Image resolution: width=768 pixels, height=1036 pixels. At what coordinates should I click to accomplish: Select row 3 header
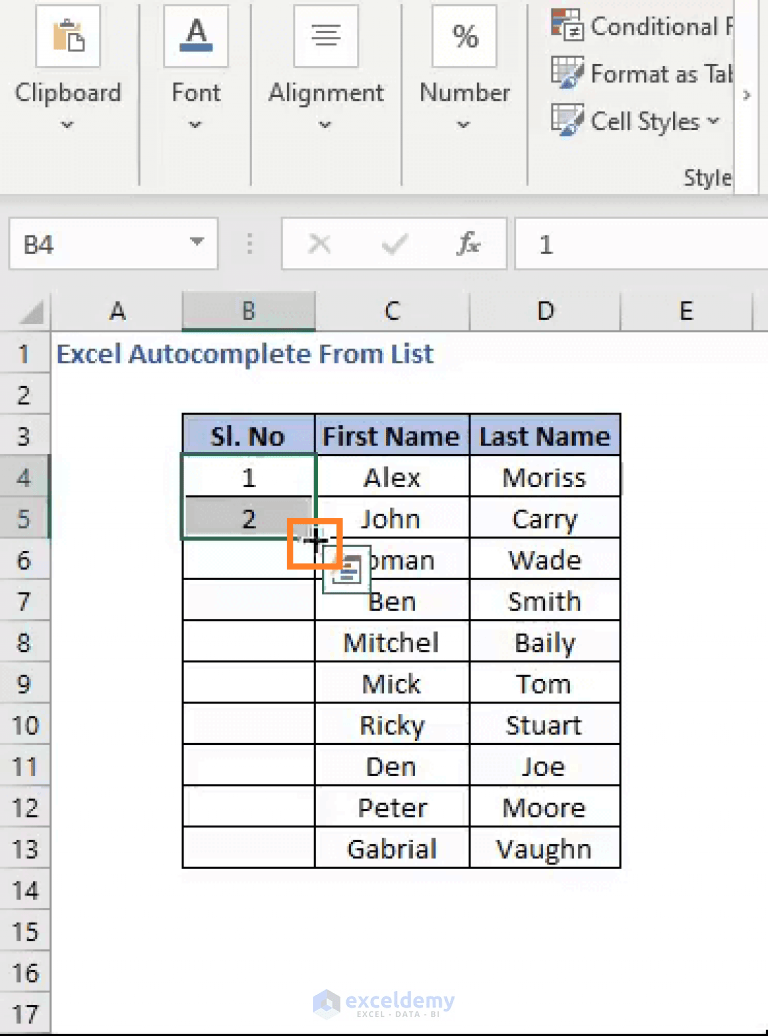click(24, 436)
